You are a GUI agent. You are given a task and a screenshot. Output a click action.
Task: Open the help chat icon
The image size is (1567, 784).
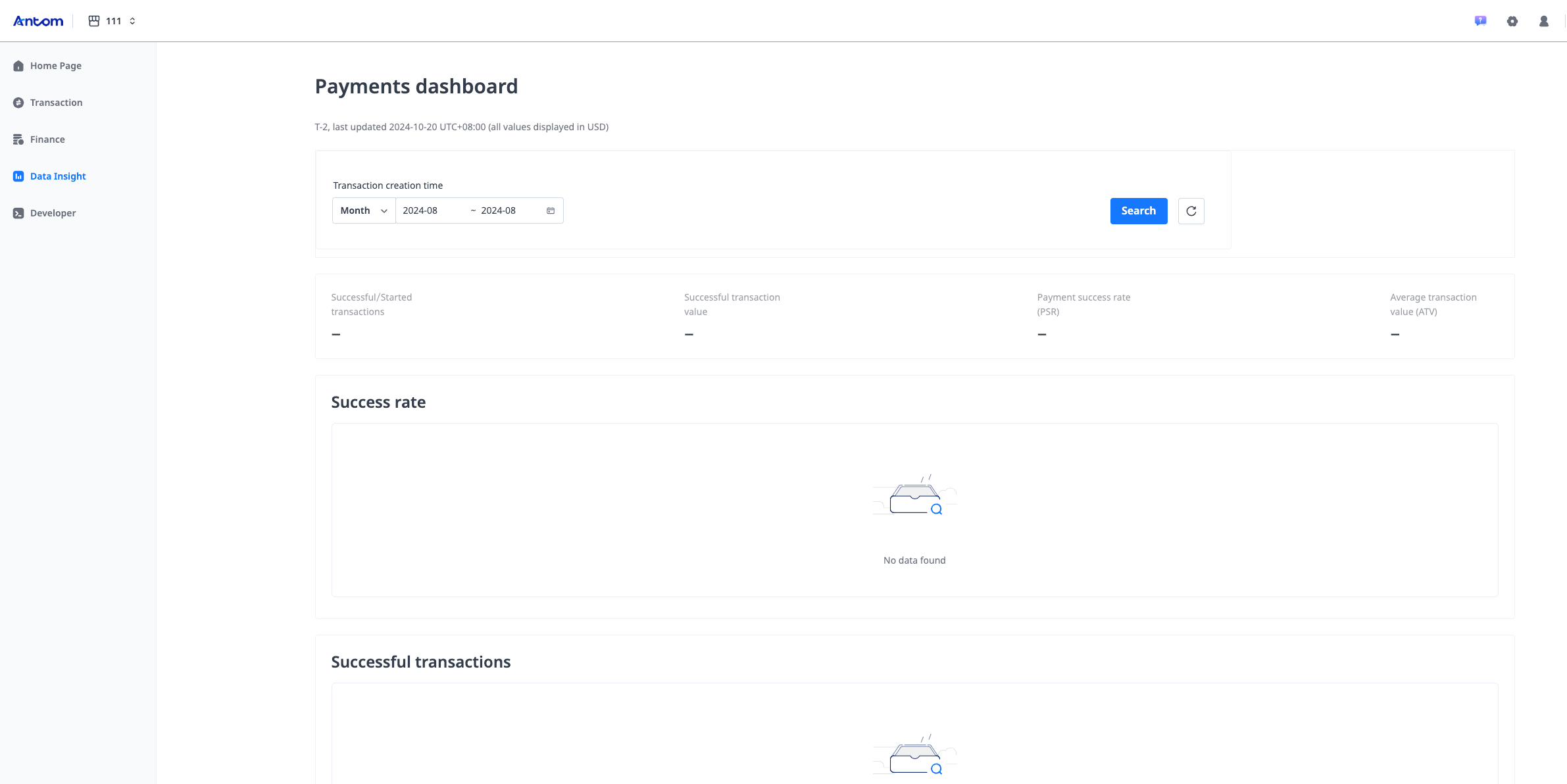(x=1480, y=21)
